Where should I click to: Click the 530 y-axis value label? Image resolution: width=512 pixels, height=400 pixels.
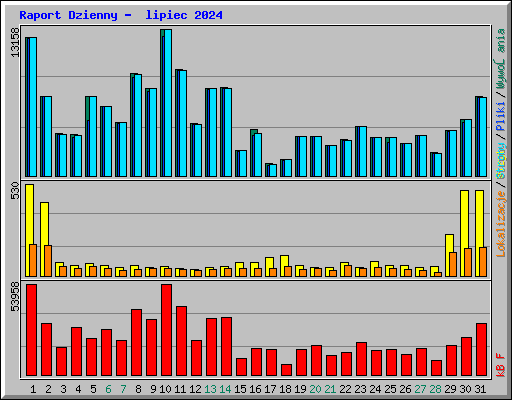click(x=15, y=190)
